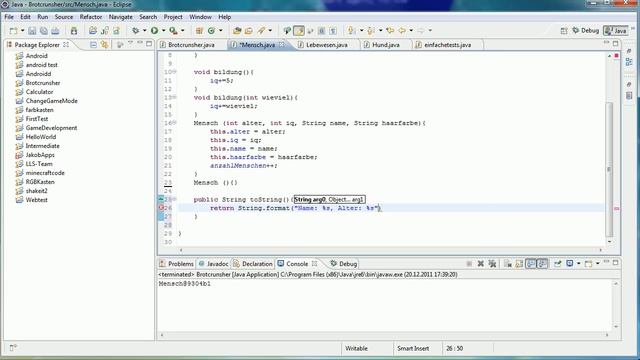Select the HelloWorld project

click(x=41, y=137)
